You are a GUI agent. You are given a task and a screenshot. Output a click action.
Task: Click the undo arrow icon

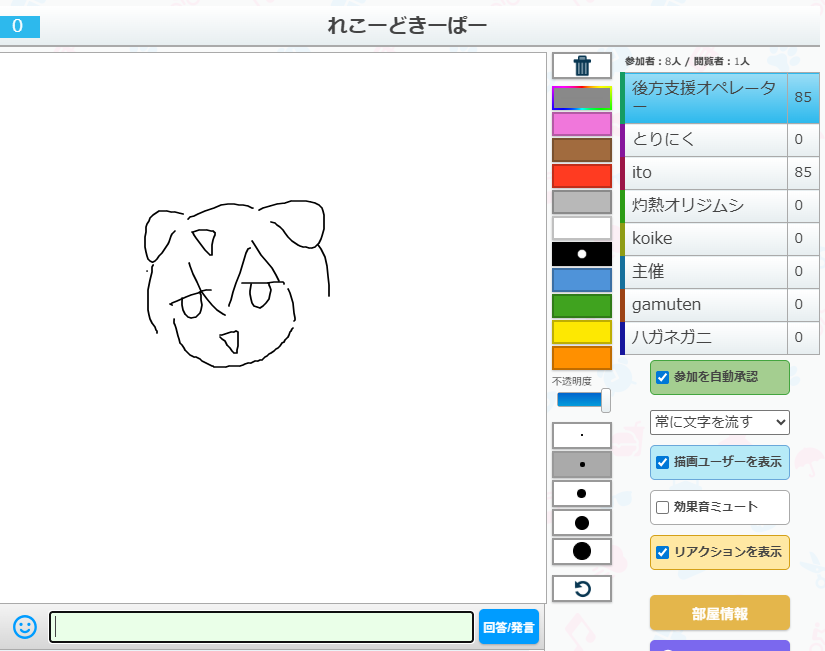tap(582, 589)
